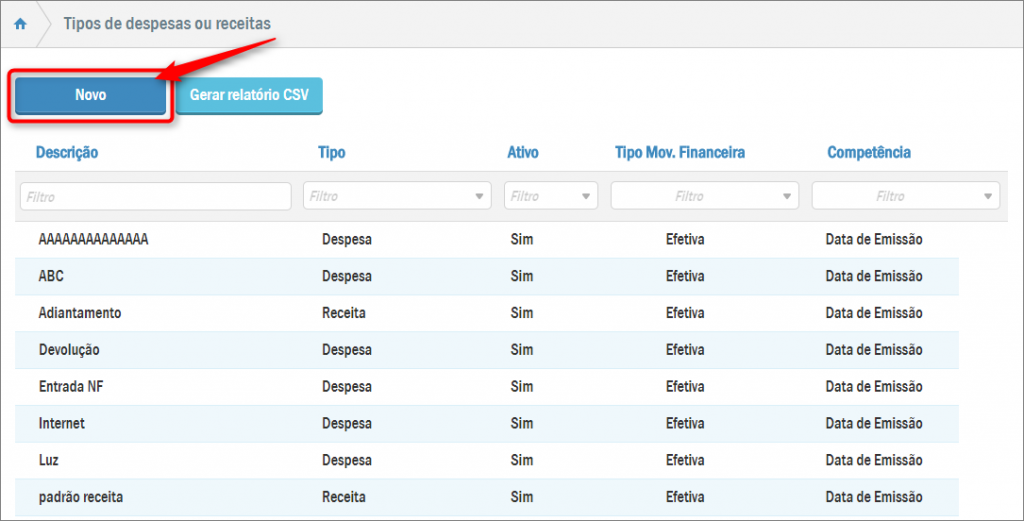Sort by Tipo Mov. Financeira header
Screen dimensions: 1024x521
tap(680, 153)
